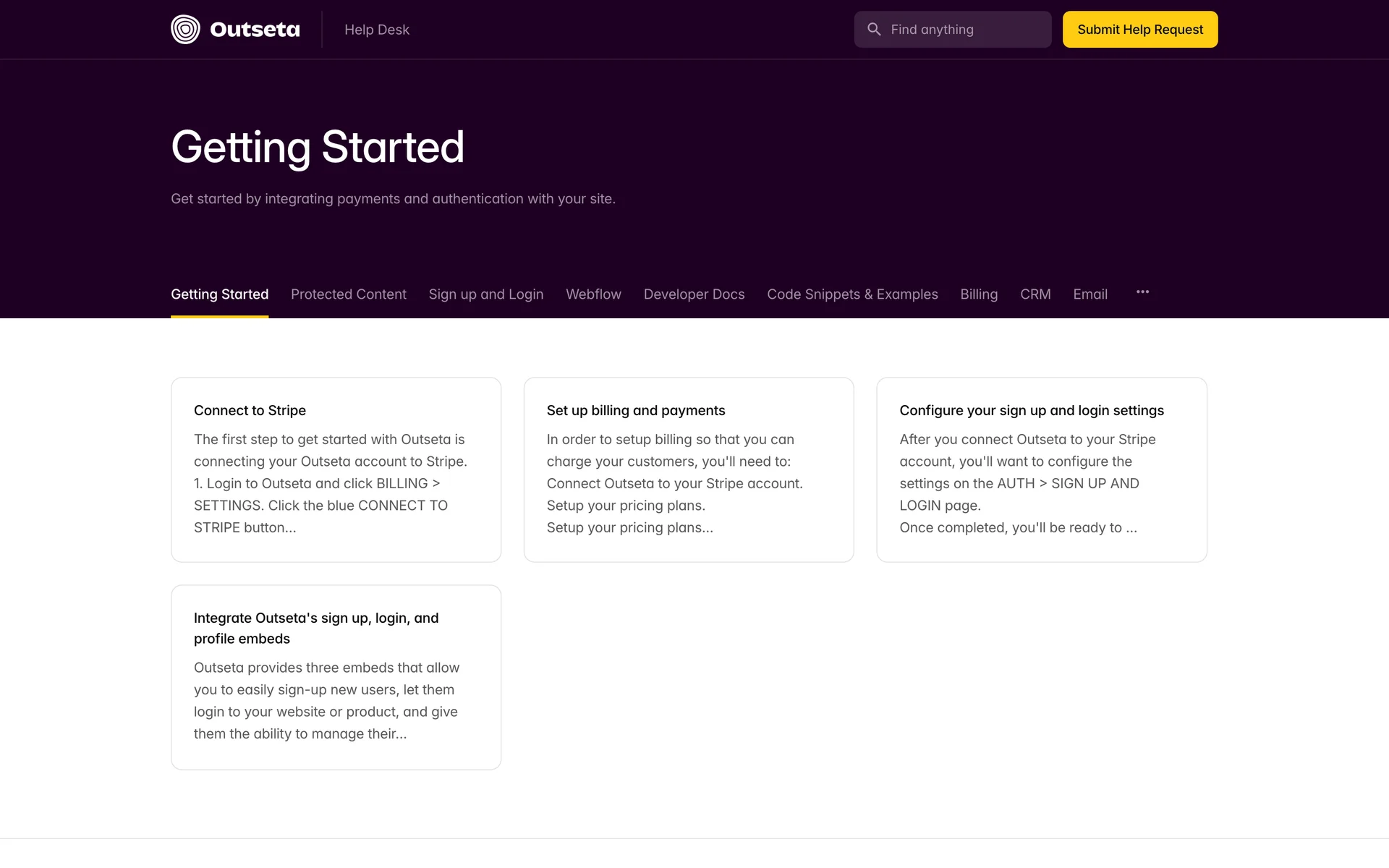Open the Integrate Outseta's embeds article card
1389x868 pixels.
pyautogui.click(x=336, y=677)
